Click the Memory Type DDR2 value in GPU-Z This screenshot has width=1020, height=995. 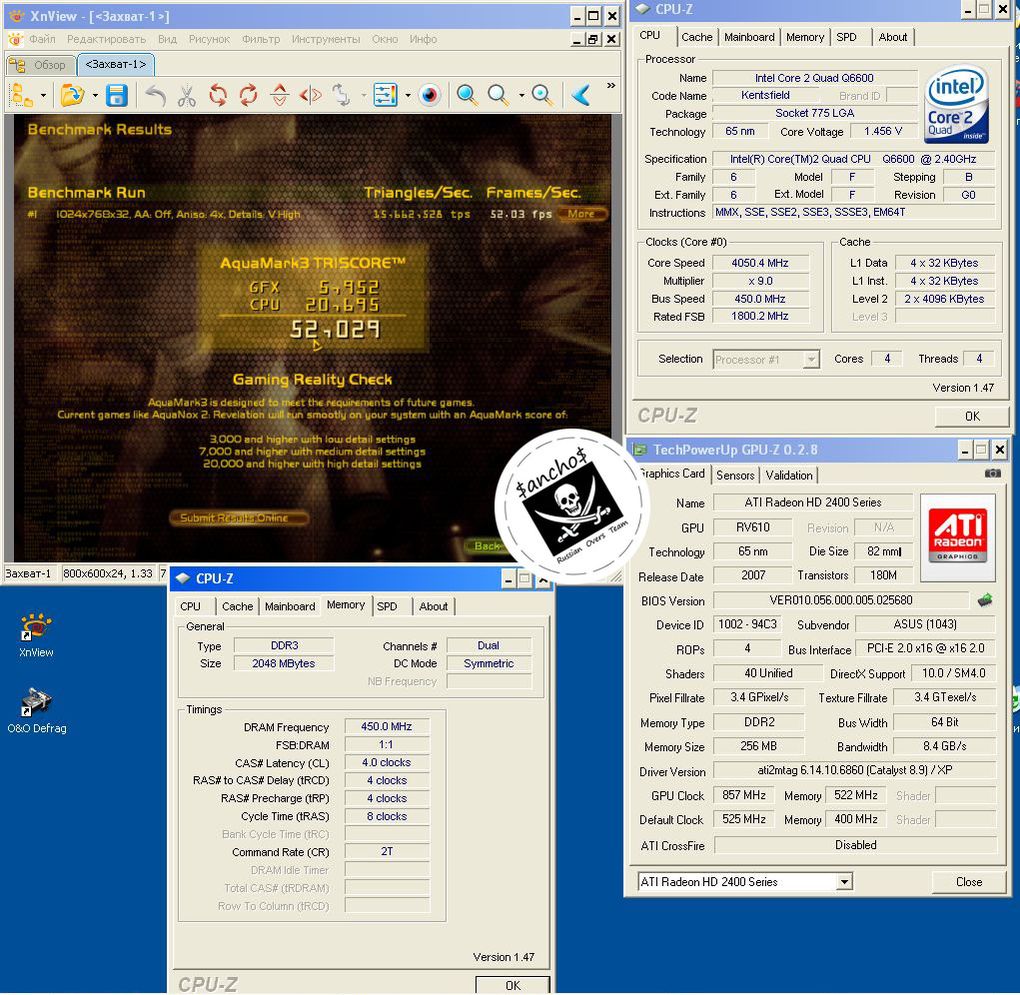[758, 722]
